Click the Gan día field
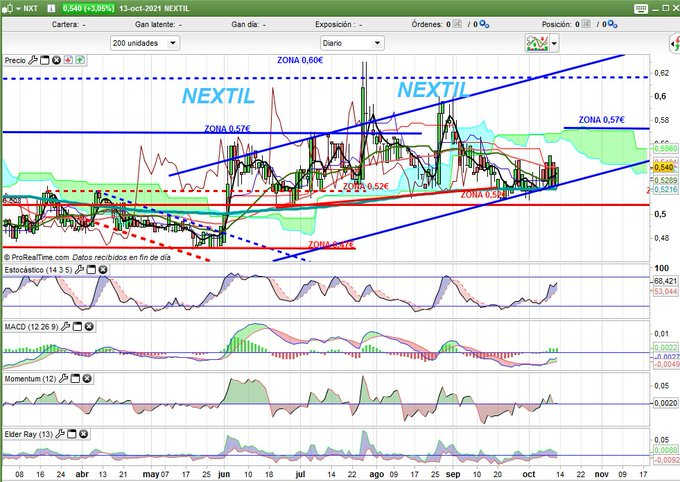Viewport: 680px width, 482px height. coord(248,25)
